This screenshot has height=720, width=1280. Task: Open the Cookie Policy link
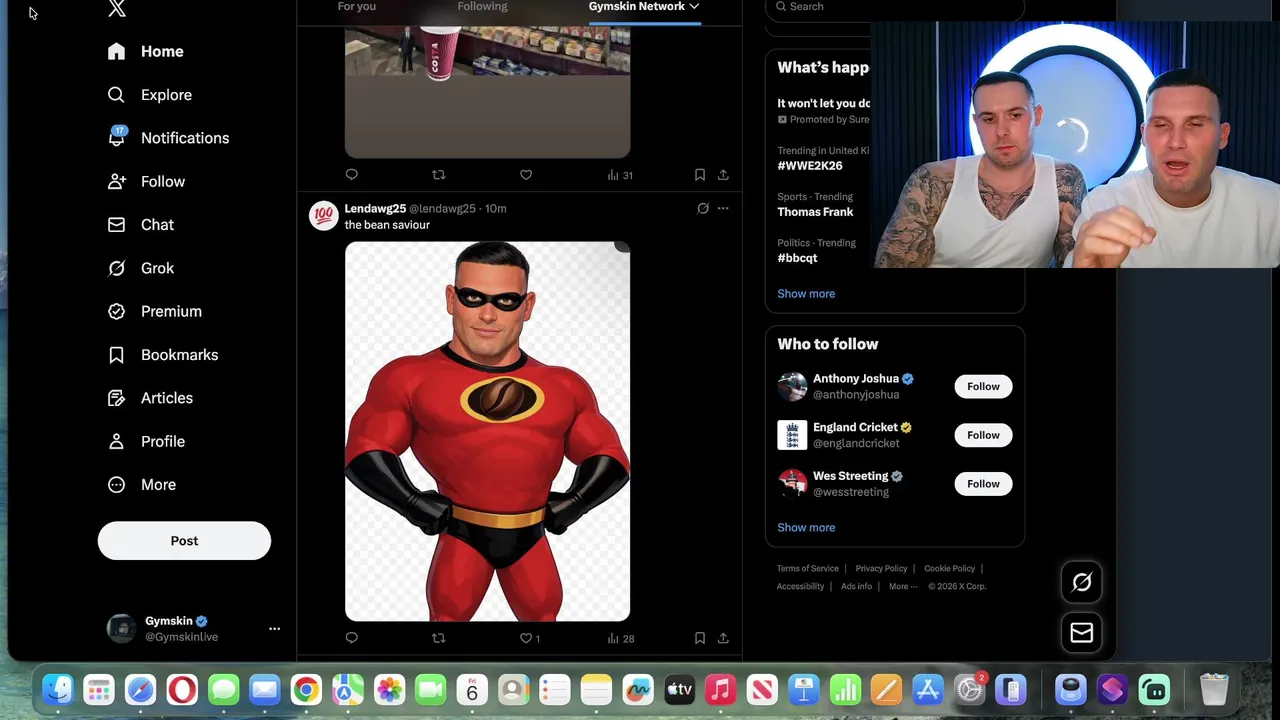(949, 569)
